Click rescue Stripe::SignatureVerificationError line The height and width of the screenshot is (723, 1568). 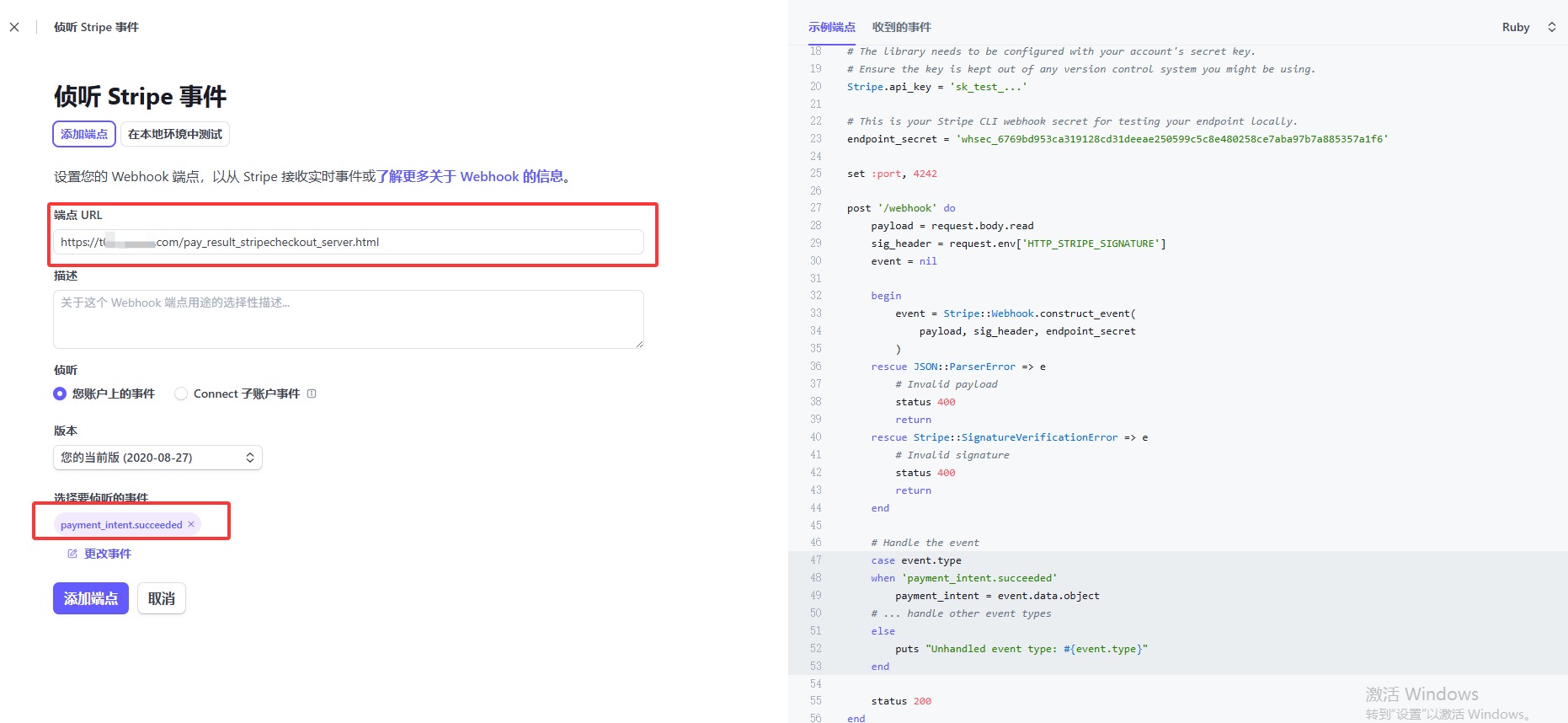(x=1010, y=437)
